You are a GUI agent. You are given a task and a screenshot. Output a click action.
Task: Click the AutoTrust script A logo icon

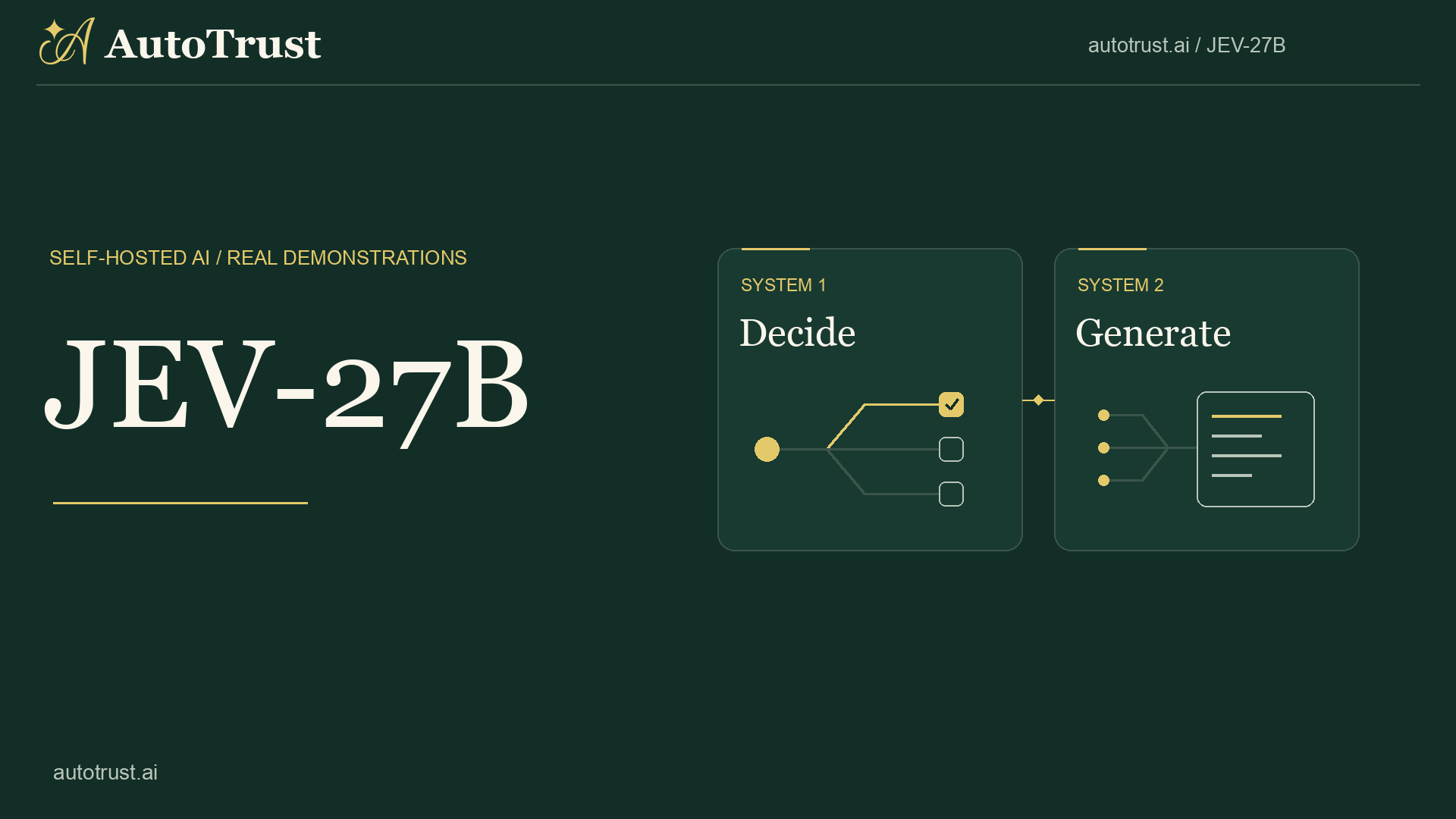67,42
